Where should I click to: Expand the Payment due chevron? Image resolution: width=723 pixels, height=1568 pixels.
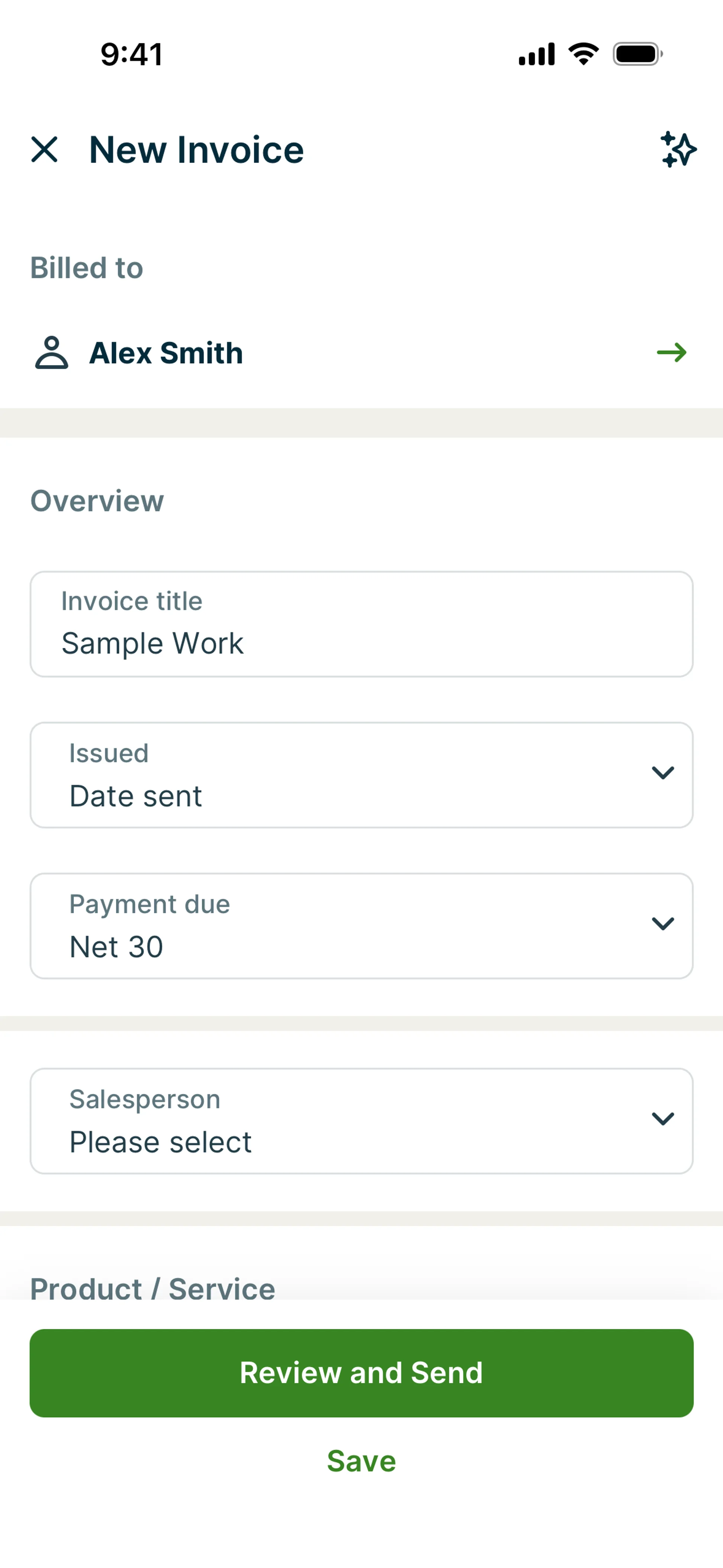(x=662, y=924)
